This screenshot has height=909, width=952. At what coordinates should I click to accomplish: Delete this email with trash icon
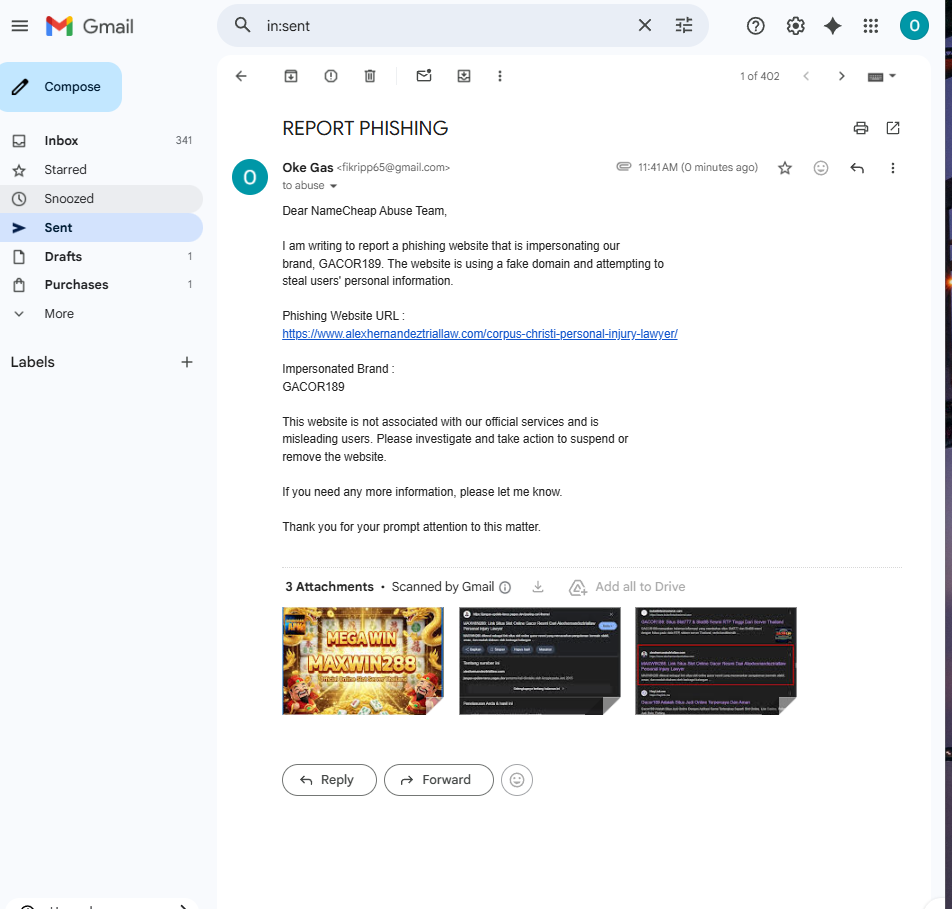(x=370, y=76)
